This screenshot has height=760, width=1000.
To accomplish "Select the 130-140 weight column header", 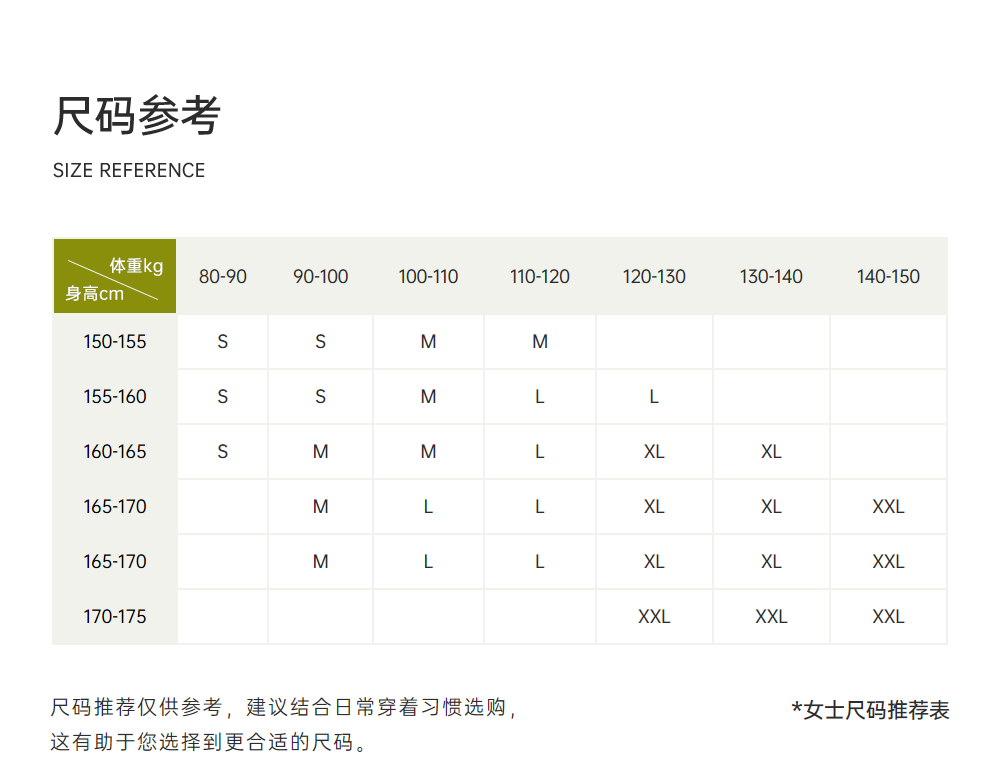I will click(x=771, y=277).
